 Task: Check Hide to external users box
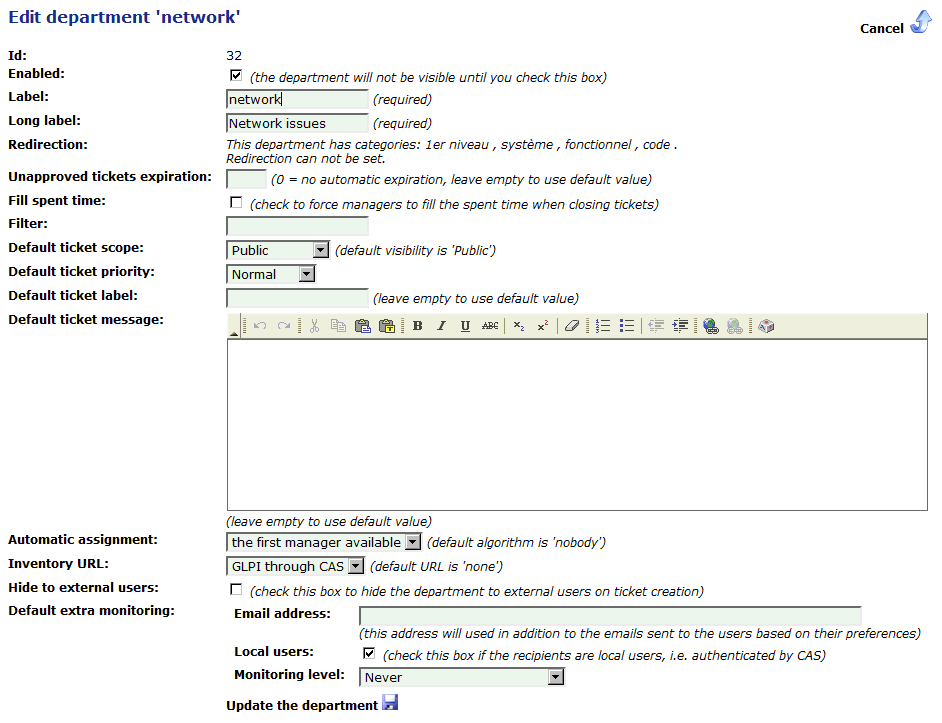click(236, 590)
